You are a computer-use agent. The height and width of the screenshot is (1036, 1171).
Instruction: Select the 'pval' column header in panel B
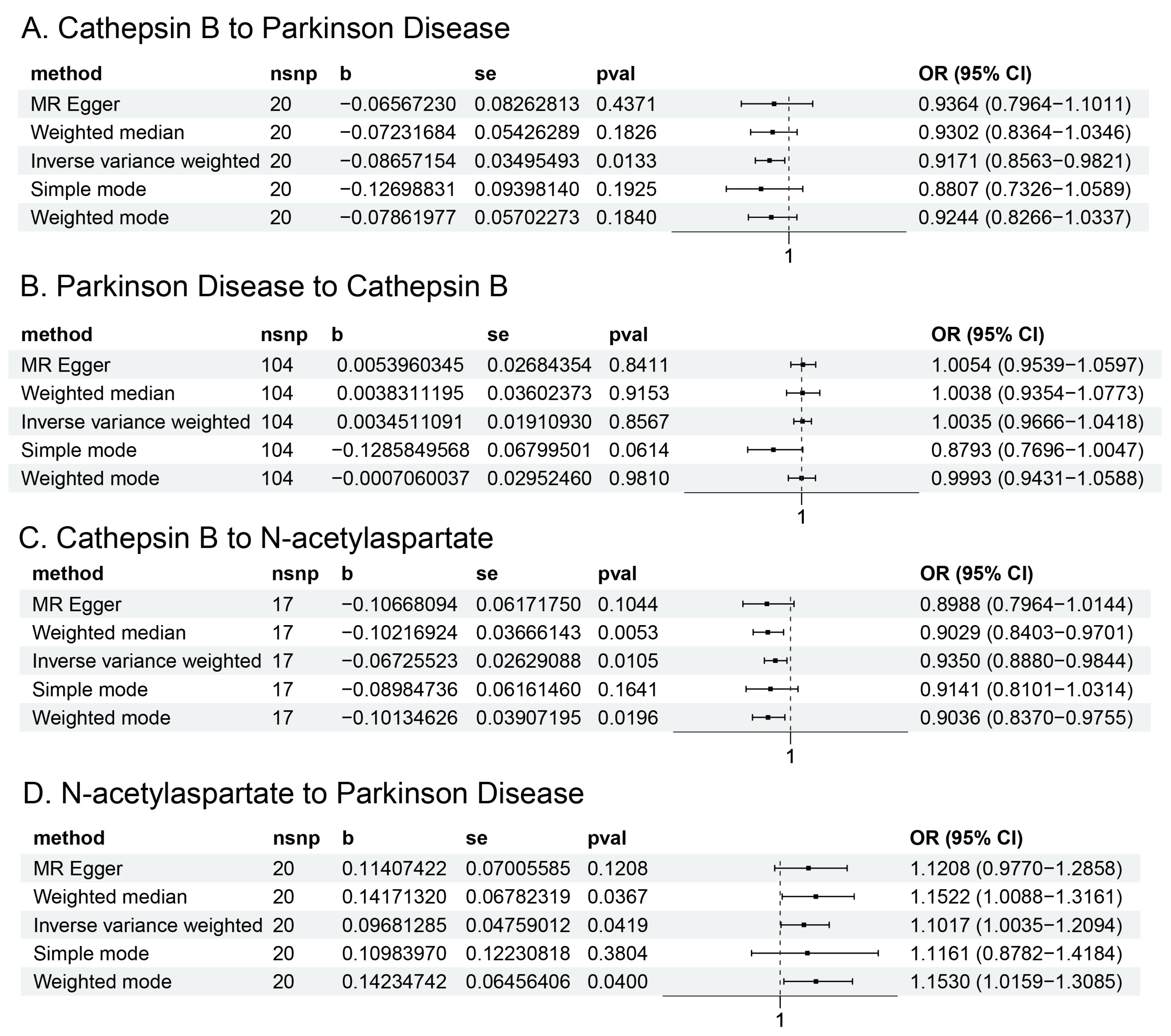(x=628, y=335)
